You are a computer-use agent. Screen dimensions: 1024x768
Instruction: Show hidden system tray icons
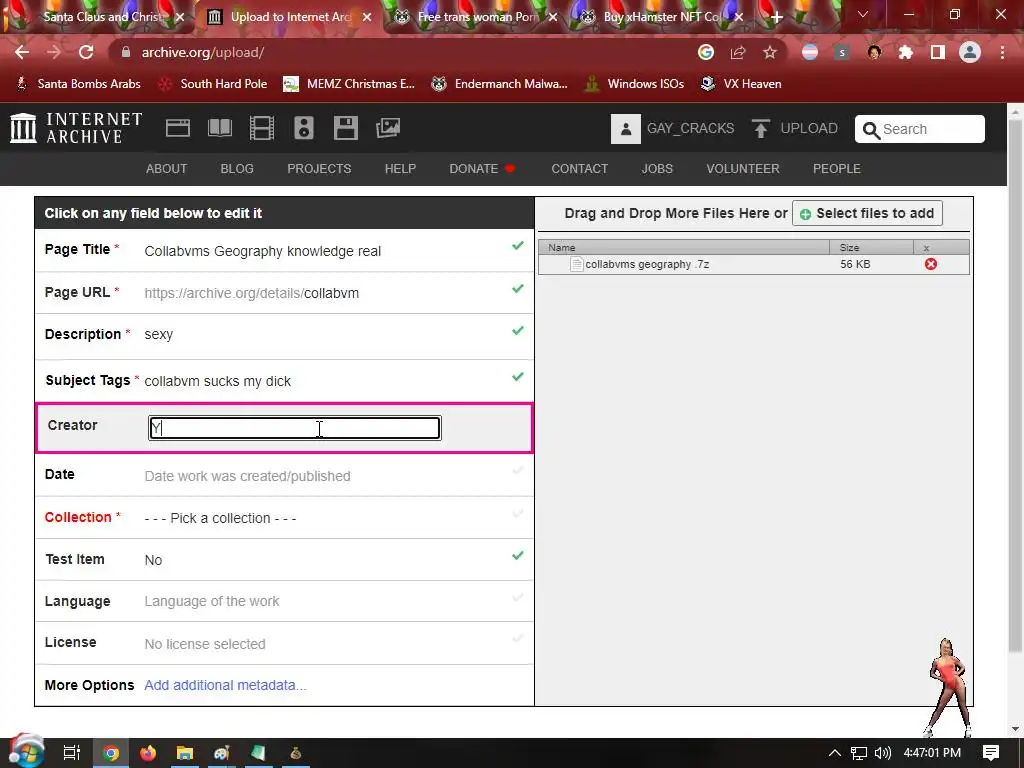tap(835, 753)
